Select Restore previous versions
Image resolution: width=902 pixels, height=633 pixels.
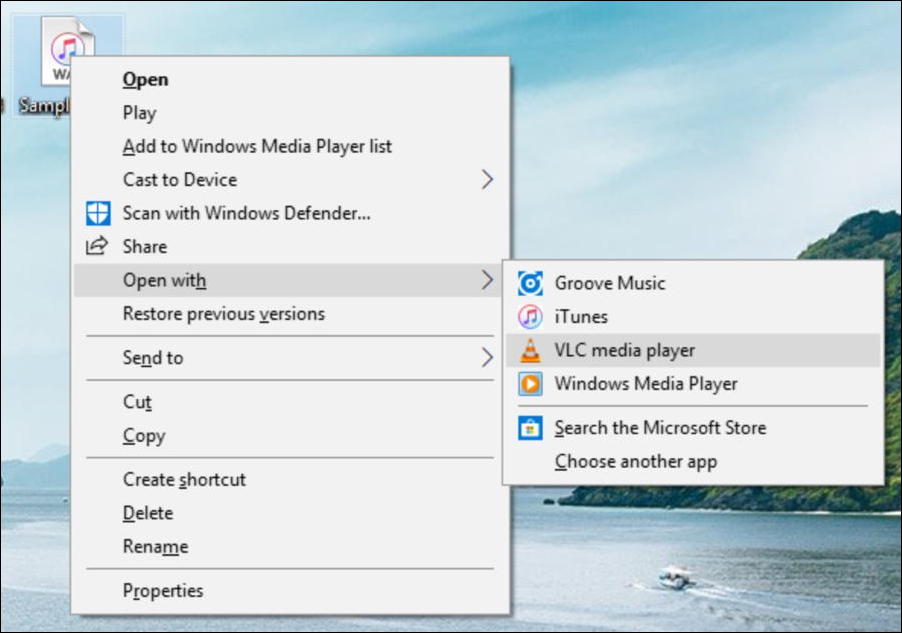(291, 314)
